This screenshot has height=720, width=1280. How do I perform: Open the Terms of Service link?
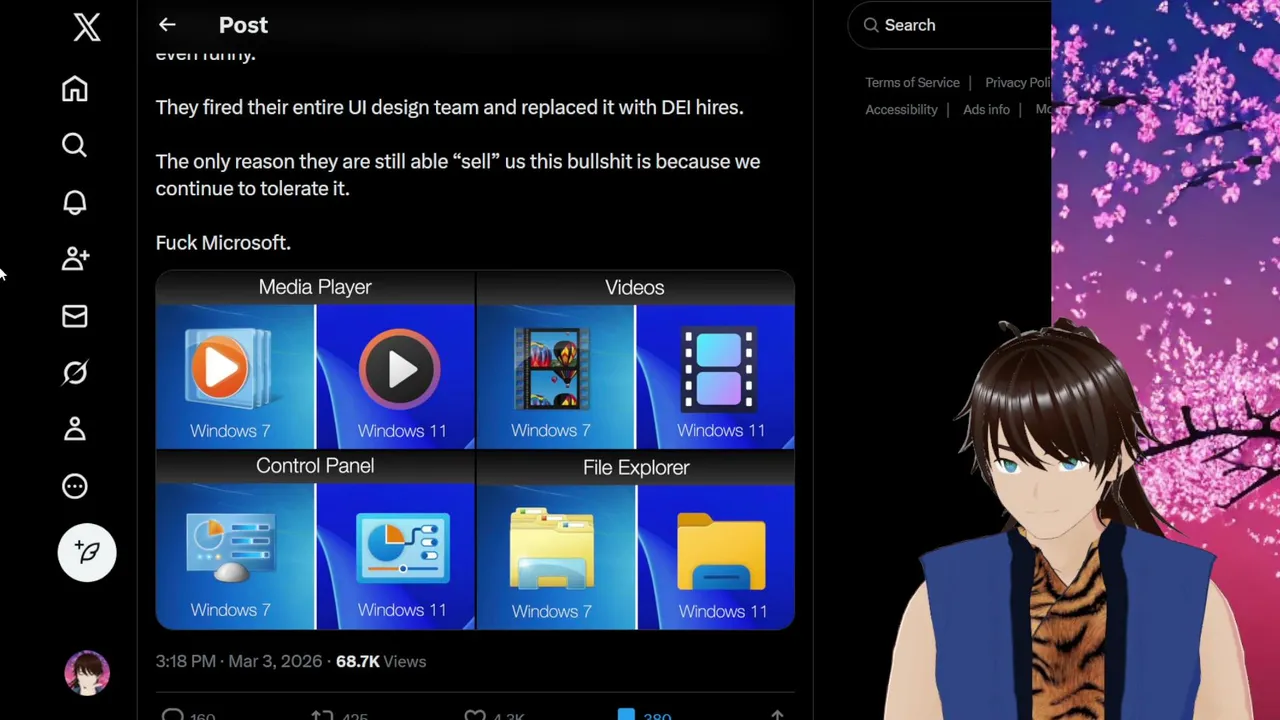point(912,83)
